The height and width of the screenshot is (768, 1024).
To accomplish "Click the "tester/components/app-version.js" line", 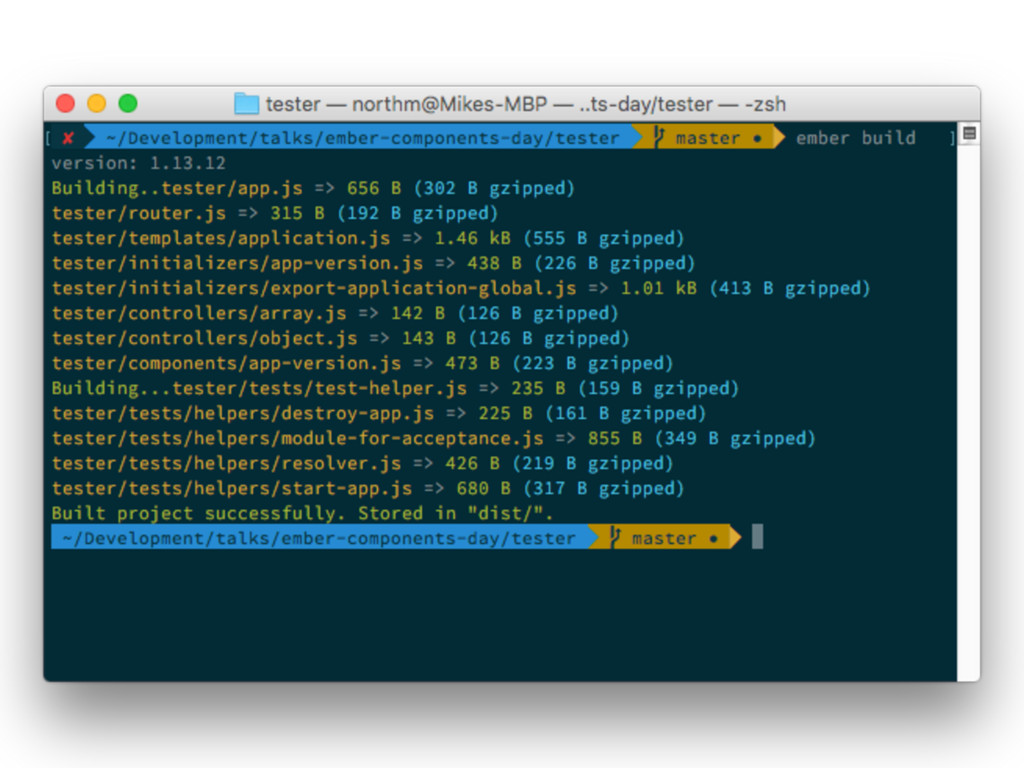I will click(x=362, y=363).
